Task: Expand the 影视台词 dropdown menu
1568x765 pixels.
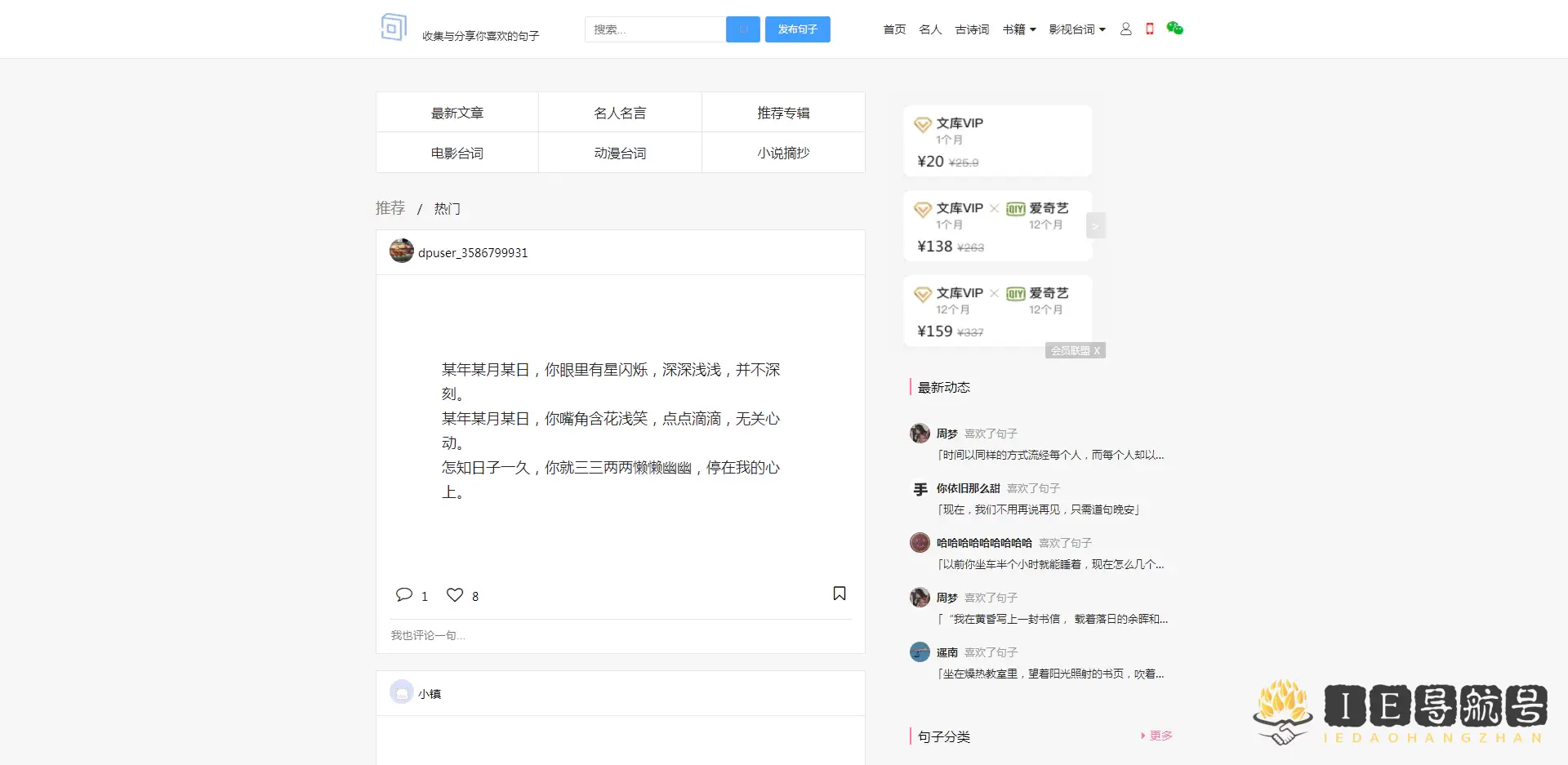Action: pyautogui.click(x=1076, y=29)
